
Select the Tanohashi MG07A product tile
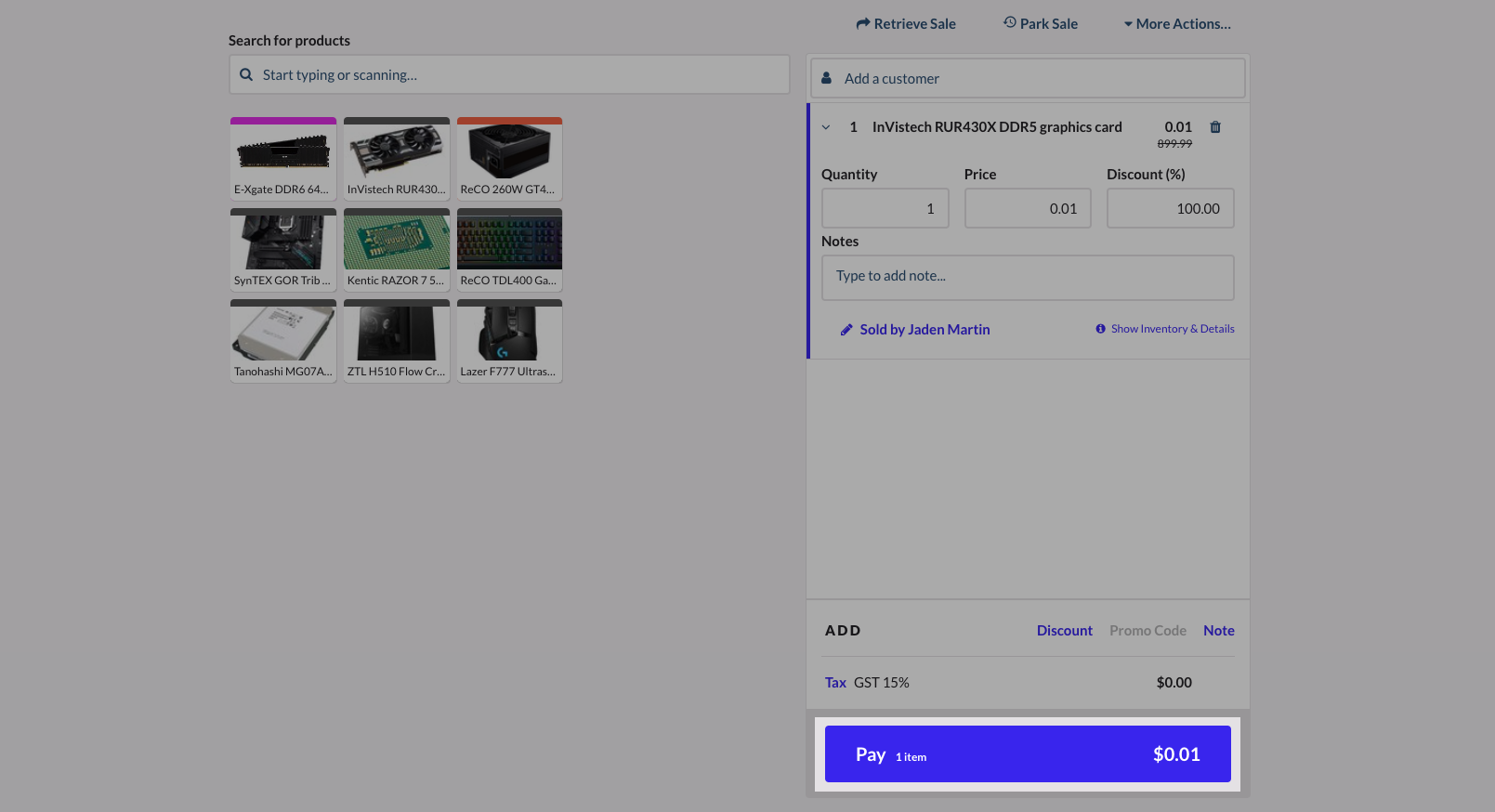(283, 340)
